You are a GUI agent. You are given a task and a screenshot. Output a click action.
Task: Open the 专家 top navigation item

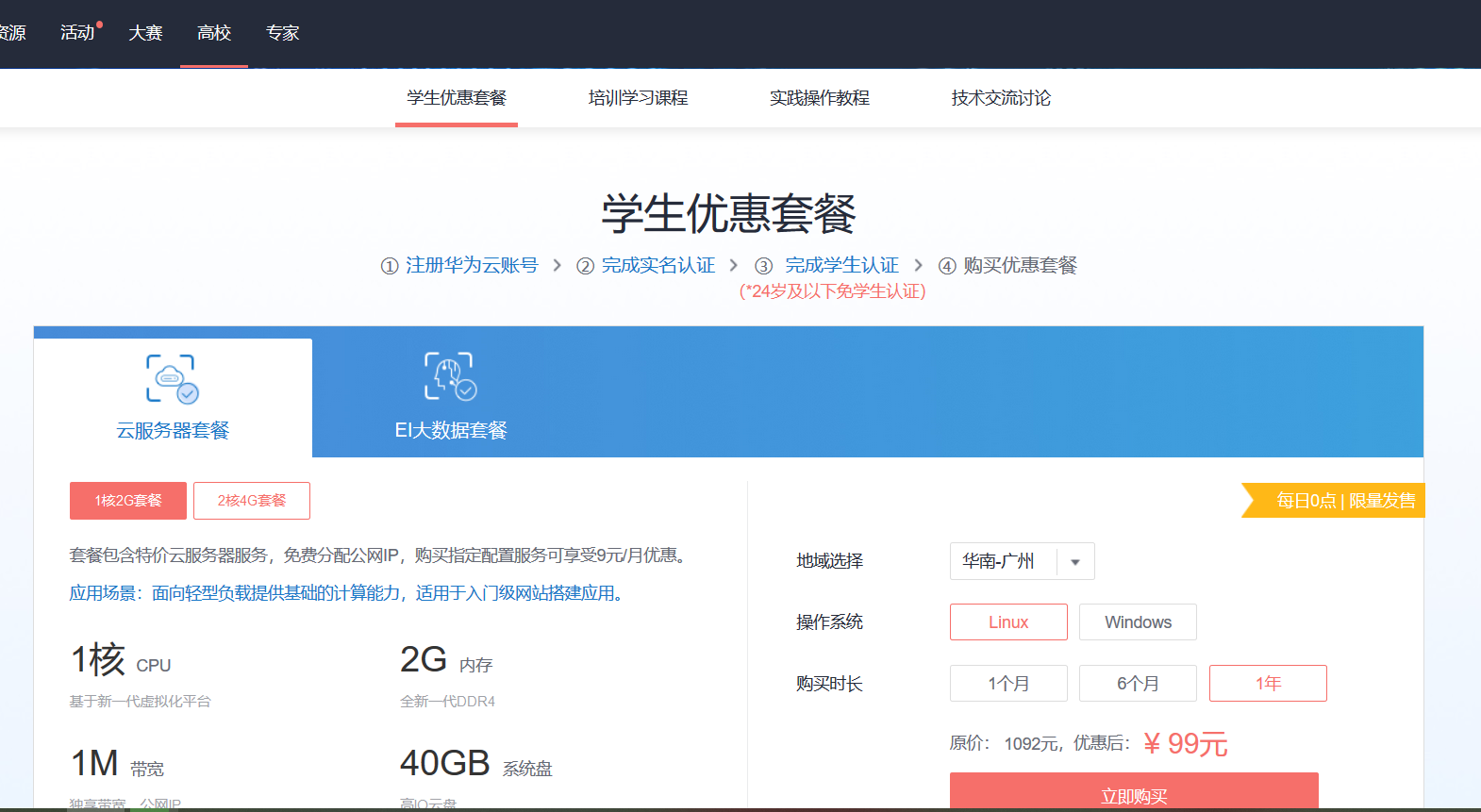[x=283, y=33]
